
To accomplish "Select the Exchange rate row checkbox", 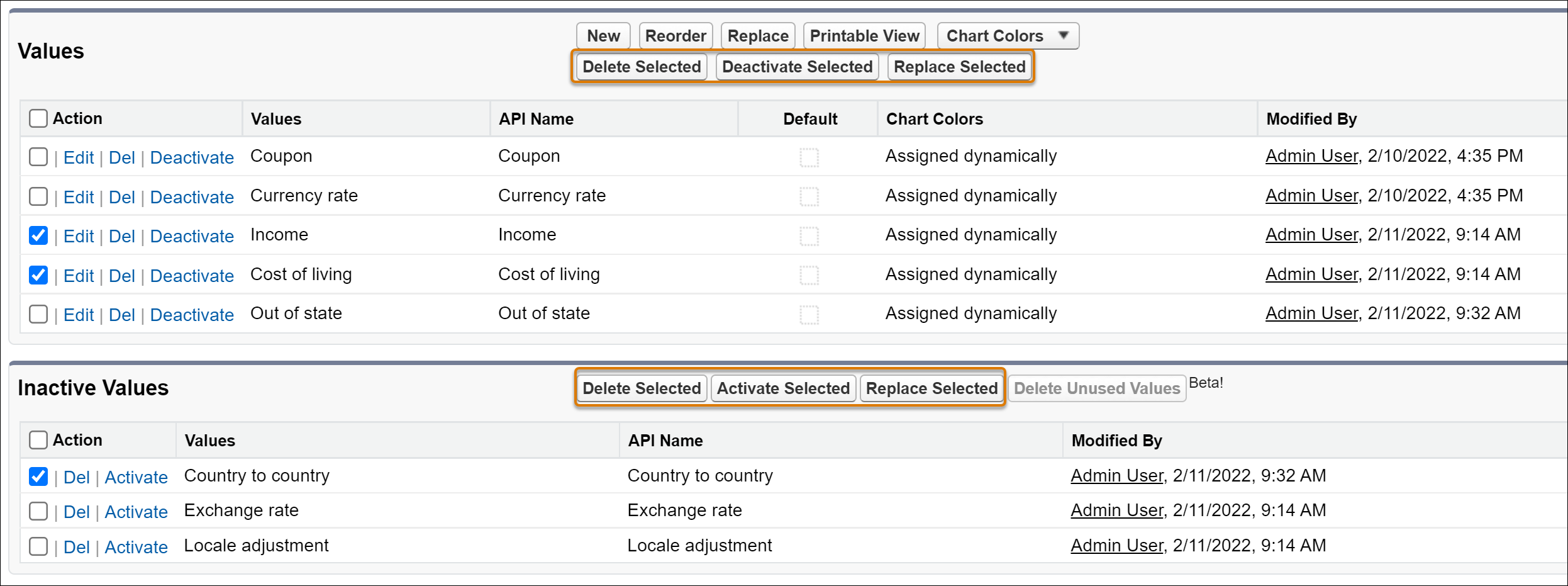I will (x=38, y=511).
